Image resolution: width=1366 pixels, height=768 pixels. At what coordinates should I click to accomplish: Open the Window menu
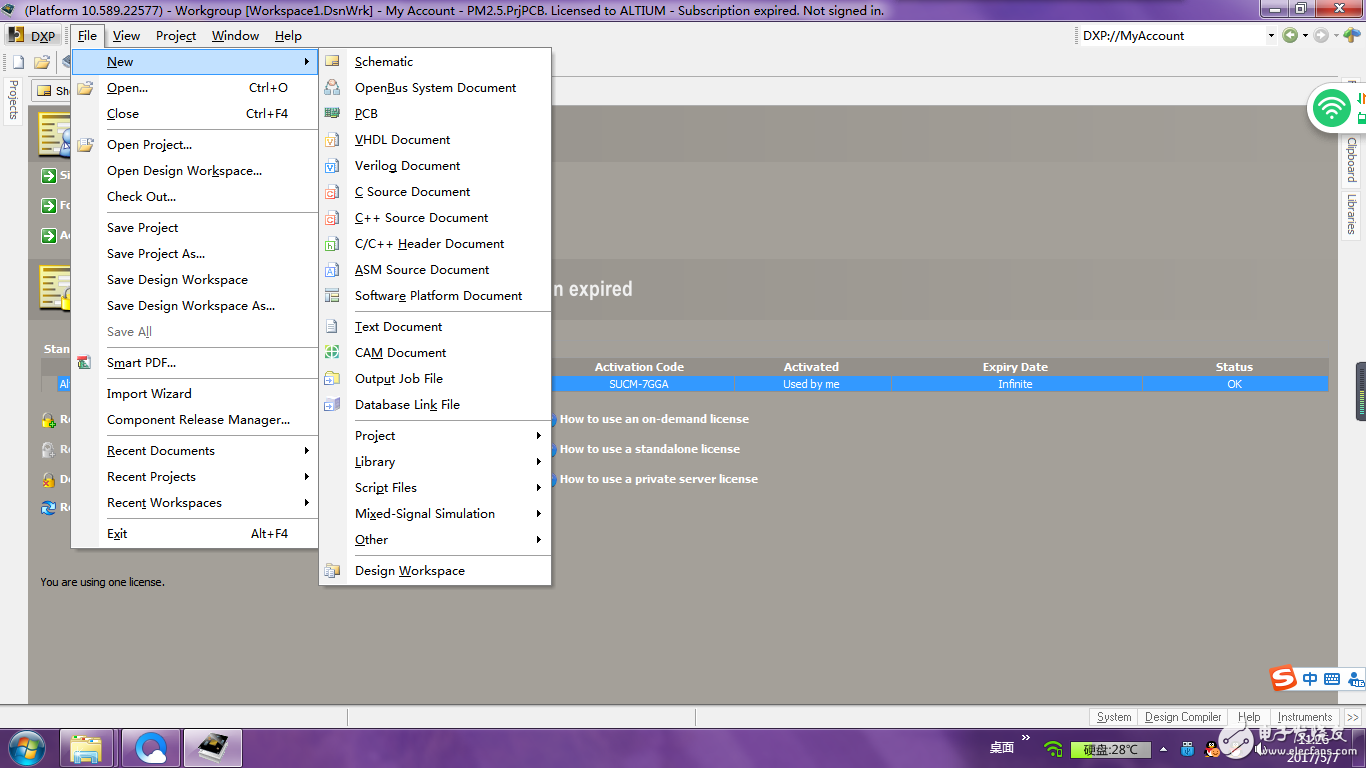coord(235,35)
